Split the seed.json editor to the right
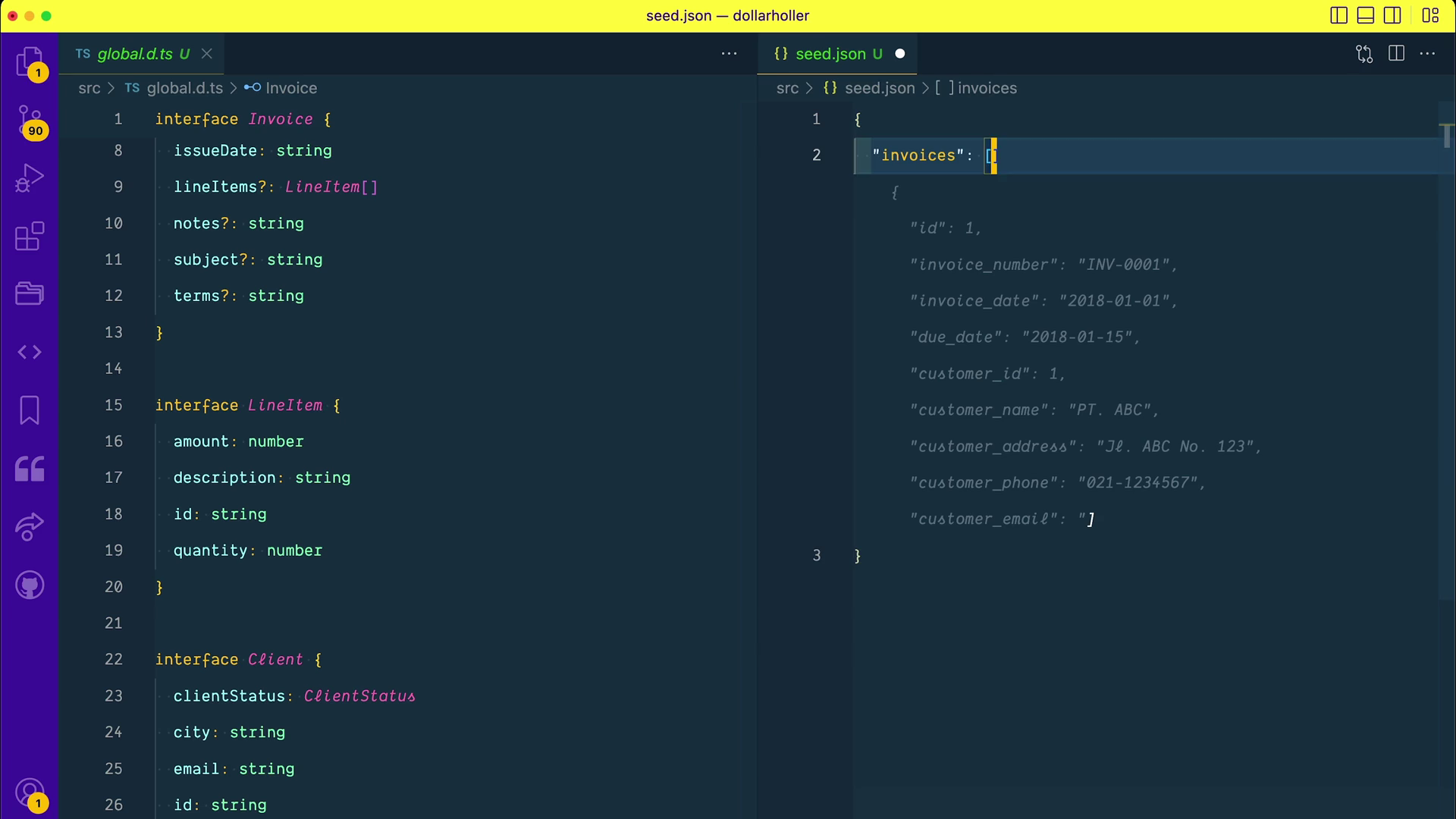Screen dimensions: 1456x819 tap(1396, 54)
